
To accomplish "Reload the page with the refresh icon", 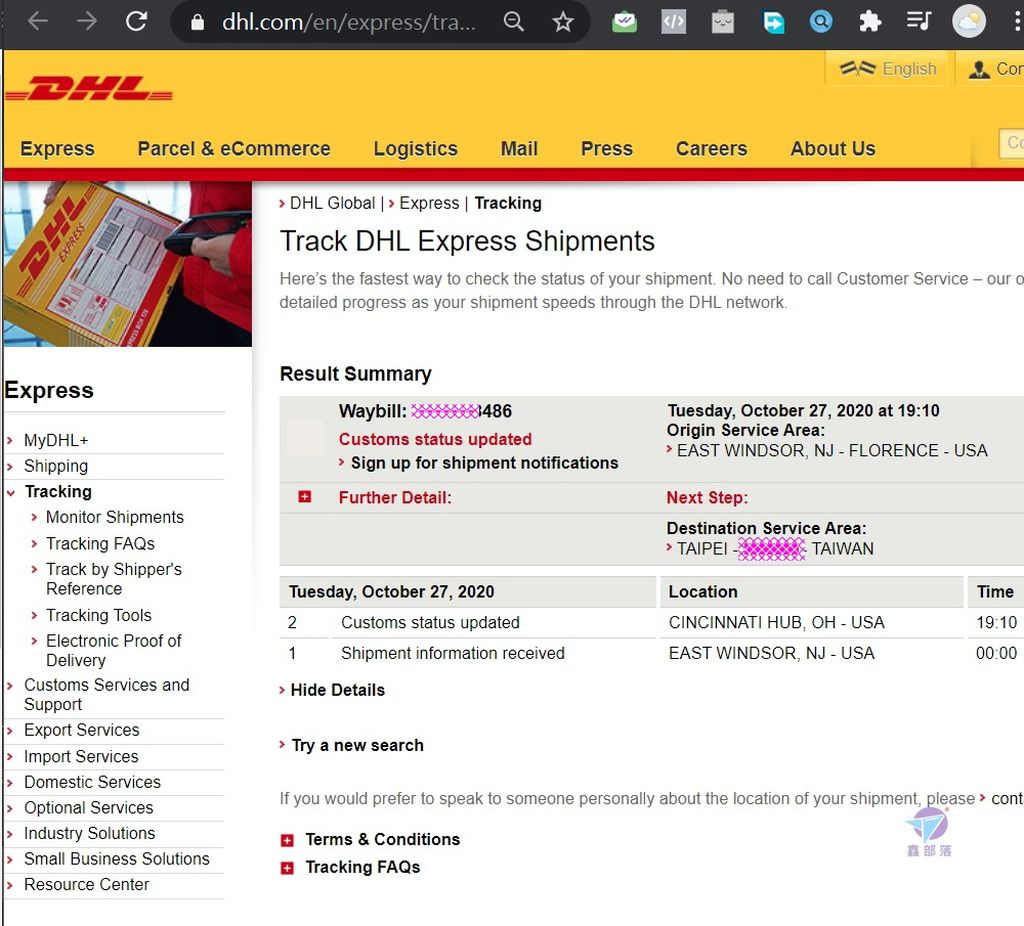I will coord(136,22).
